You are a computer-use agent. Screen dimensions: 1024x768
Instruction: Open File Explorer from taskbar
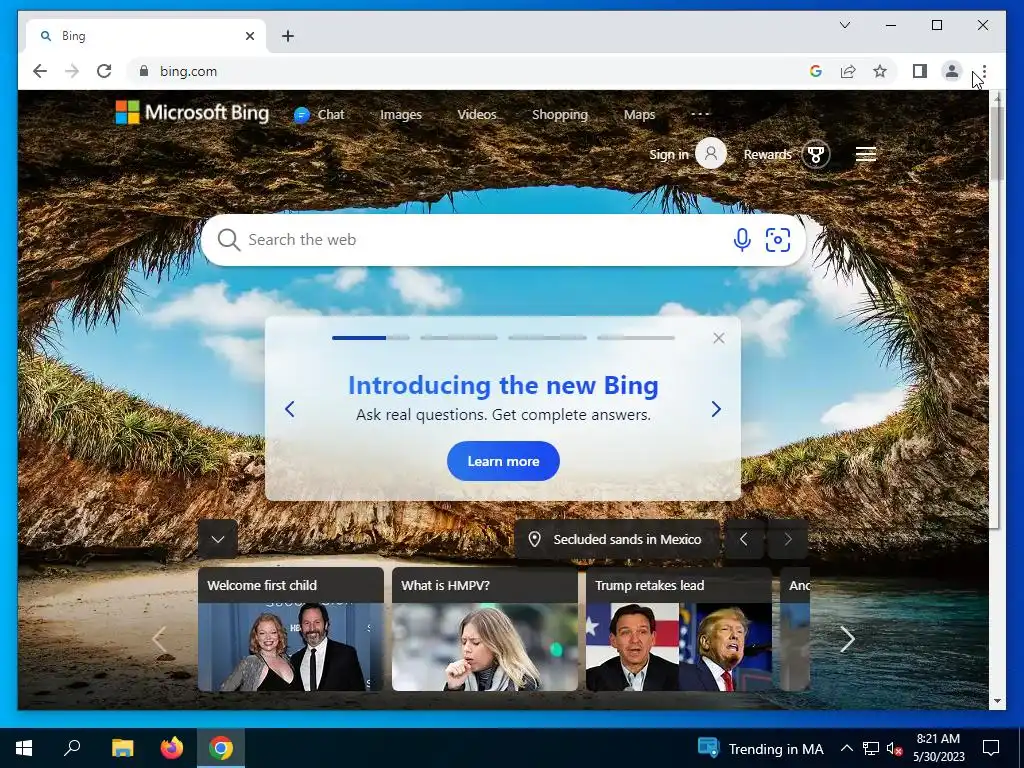122,748
